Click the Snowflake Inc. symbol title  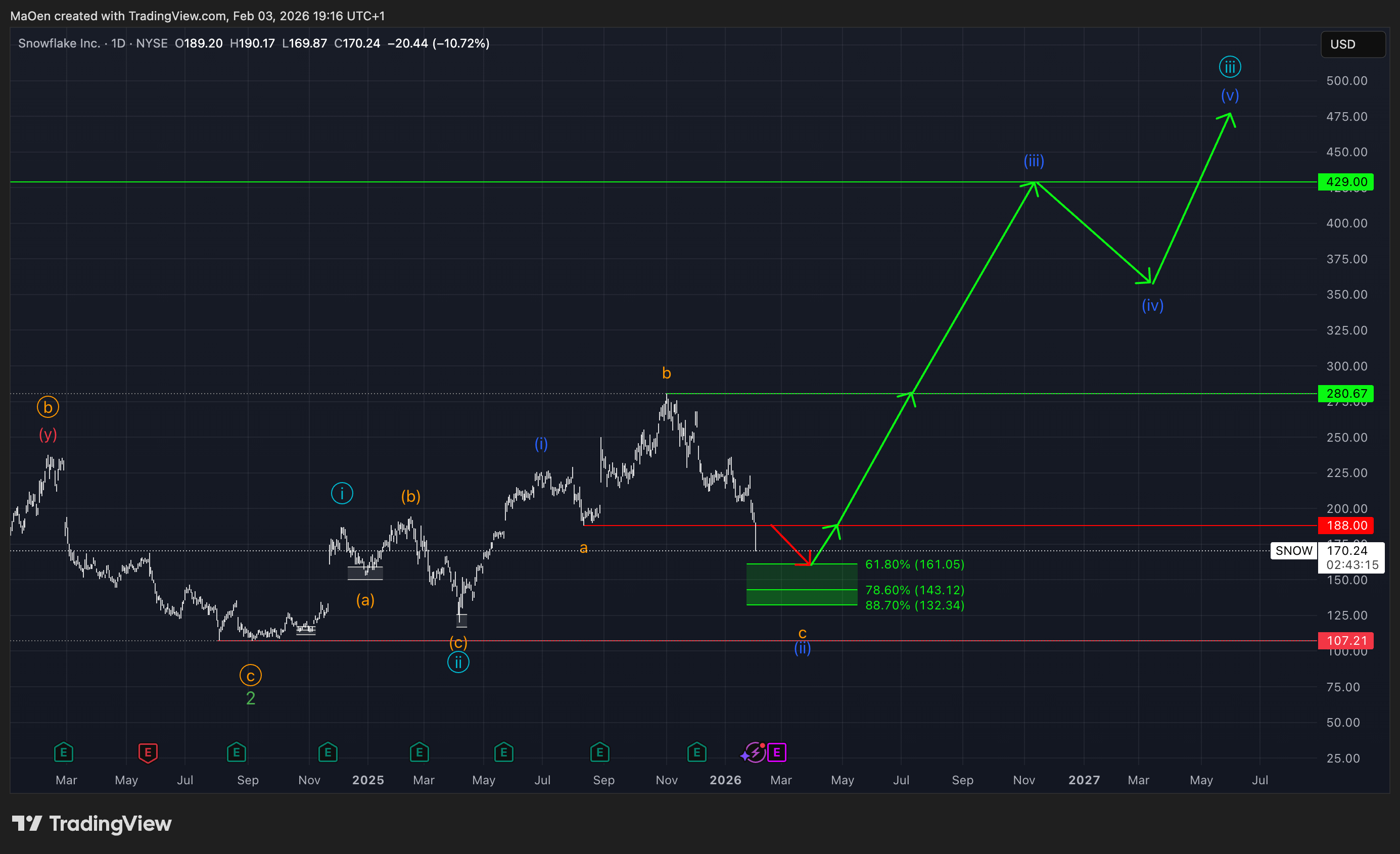point(59,43)
